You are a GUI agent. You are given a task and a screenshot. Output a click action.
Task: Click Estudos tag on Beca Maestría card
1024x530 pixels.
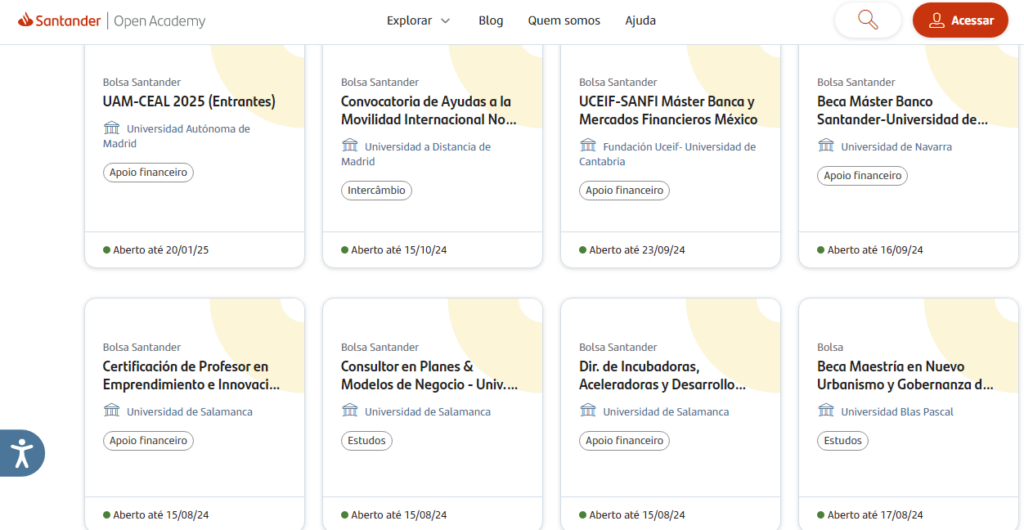tap(842, 441)
